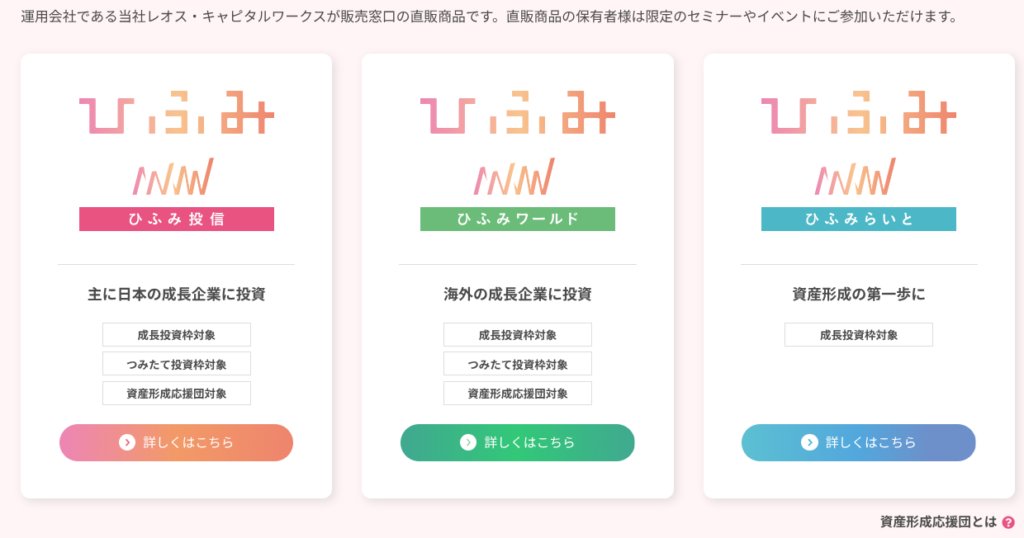Click 資産形成応援団対象 tag under ひふみ投信
The width and height of the screenshot is (1024, 538).
coord(176,393)
